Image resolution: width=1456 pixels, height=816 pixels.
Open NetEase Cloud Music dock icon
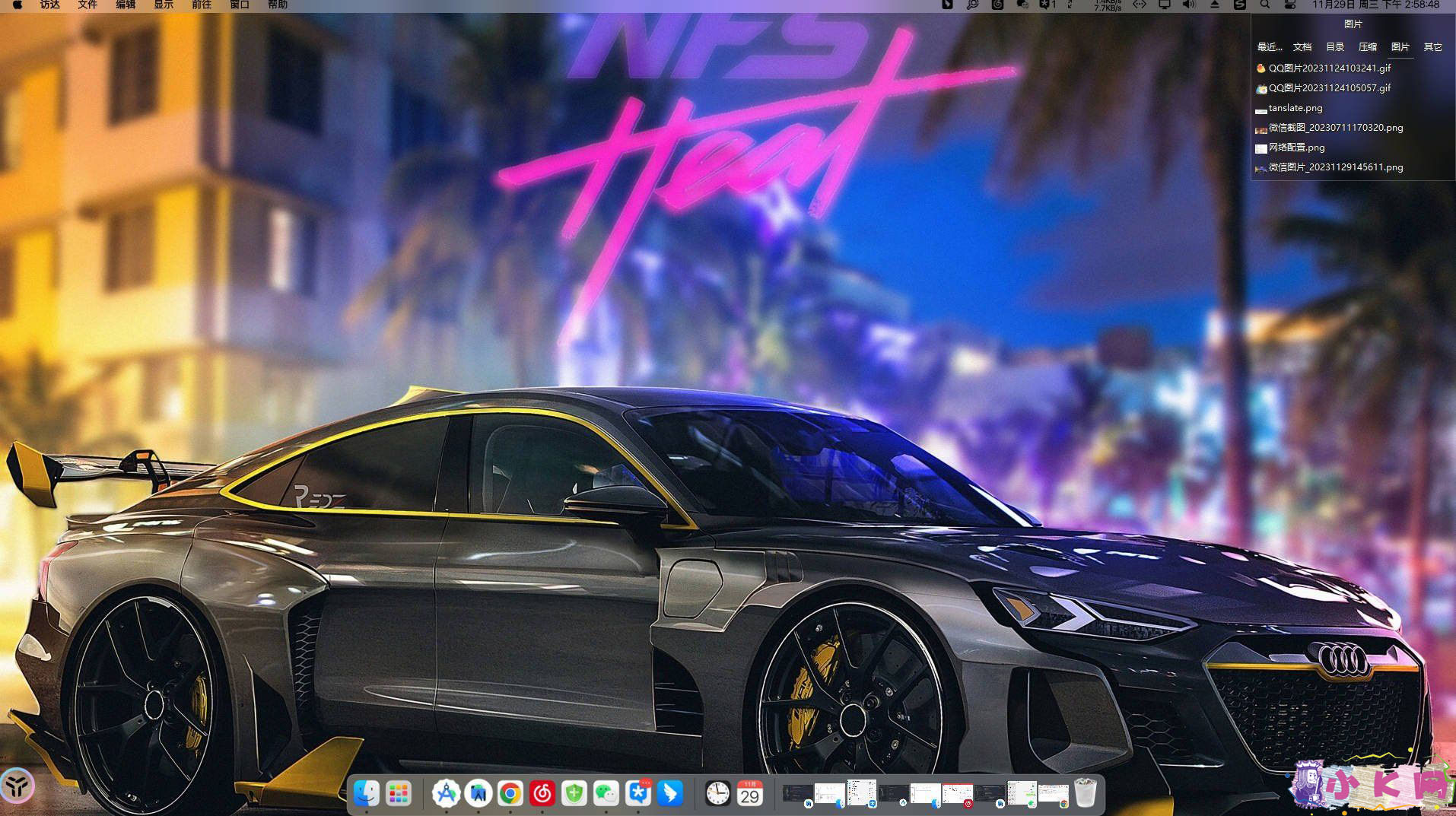pos(542,793)
